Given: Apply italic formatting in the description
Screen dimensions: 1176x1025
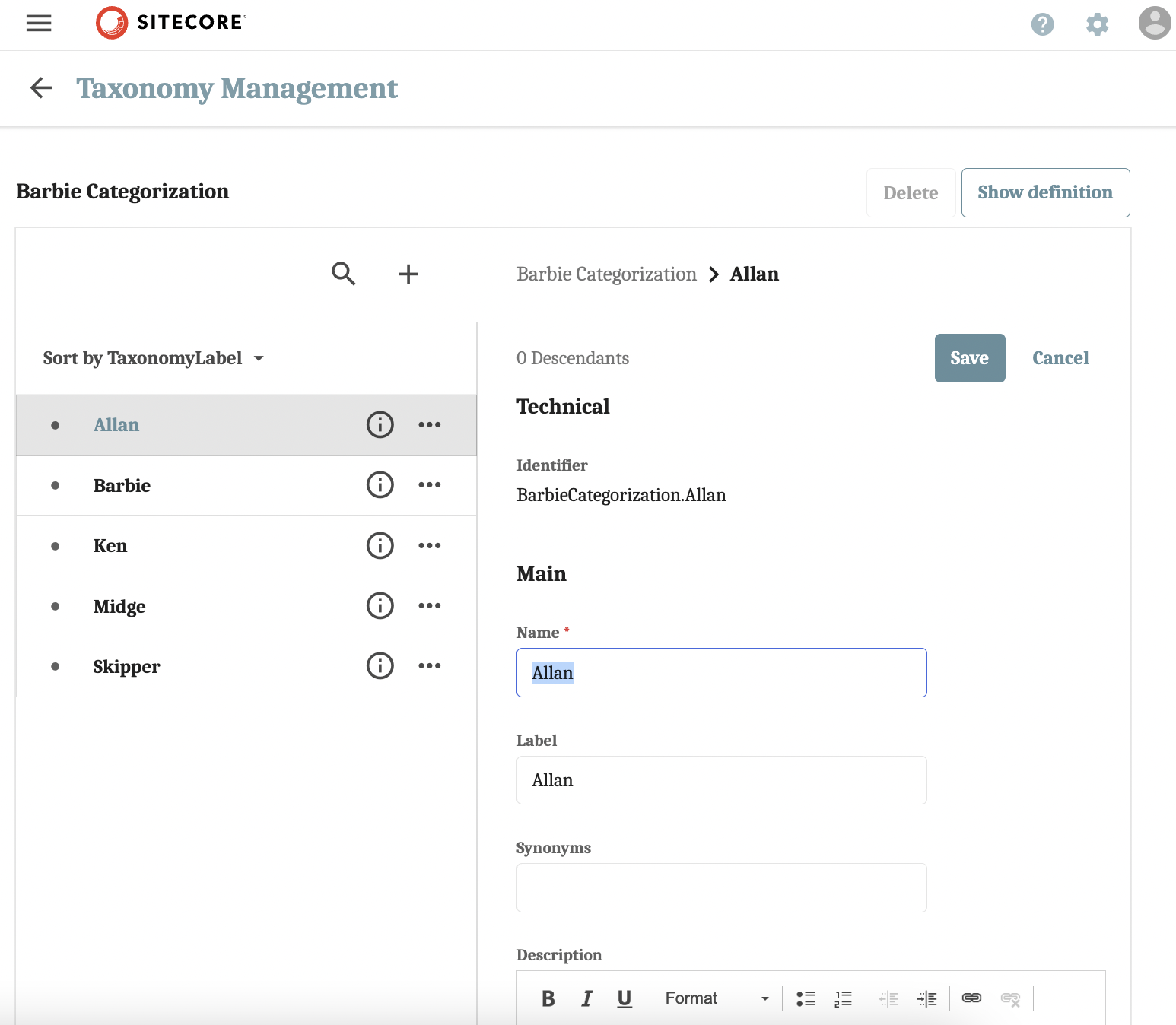Looking at the screenshot, I should click(x=586, y=998).
